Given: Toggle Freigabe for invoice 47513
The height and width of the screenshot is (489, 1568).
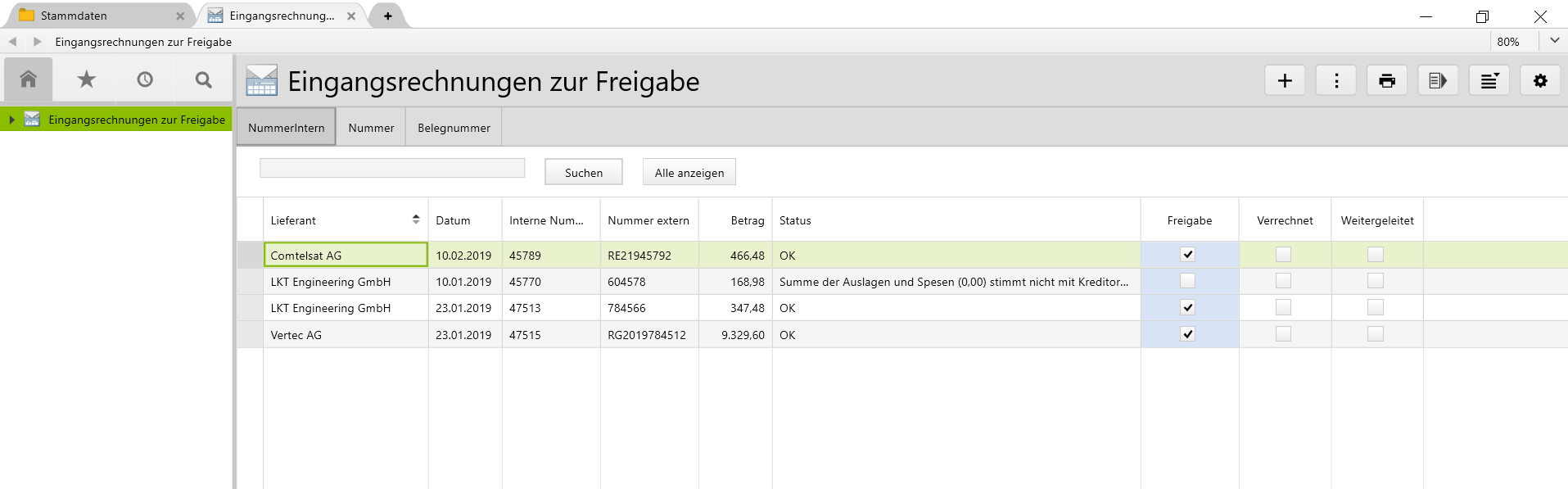Looking at the screenshot, I should click(x=1188, y=307).
